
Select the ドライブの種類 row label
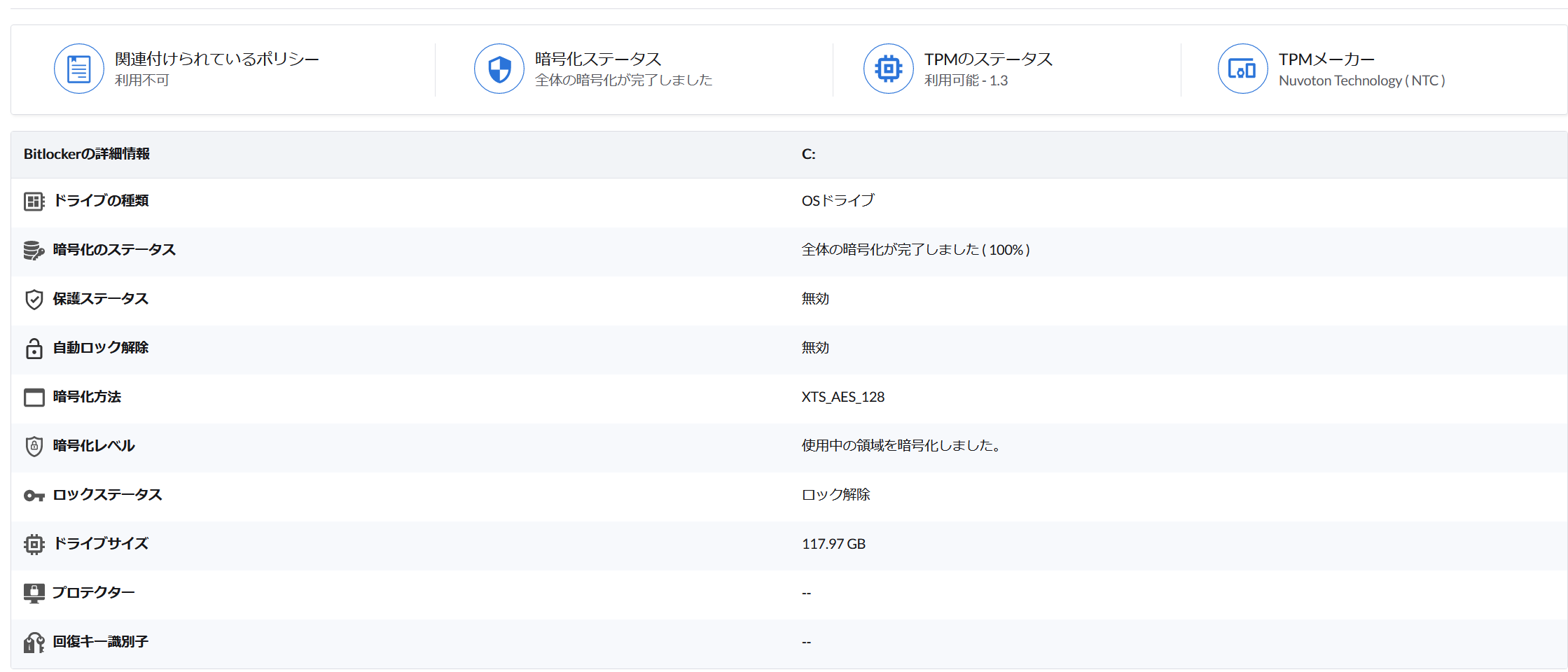point(101,201)
